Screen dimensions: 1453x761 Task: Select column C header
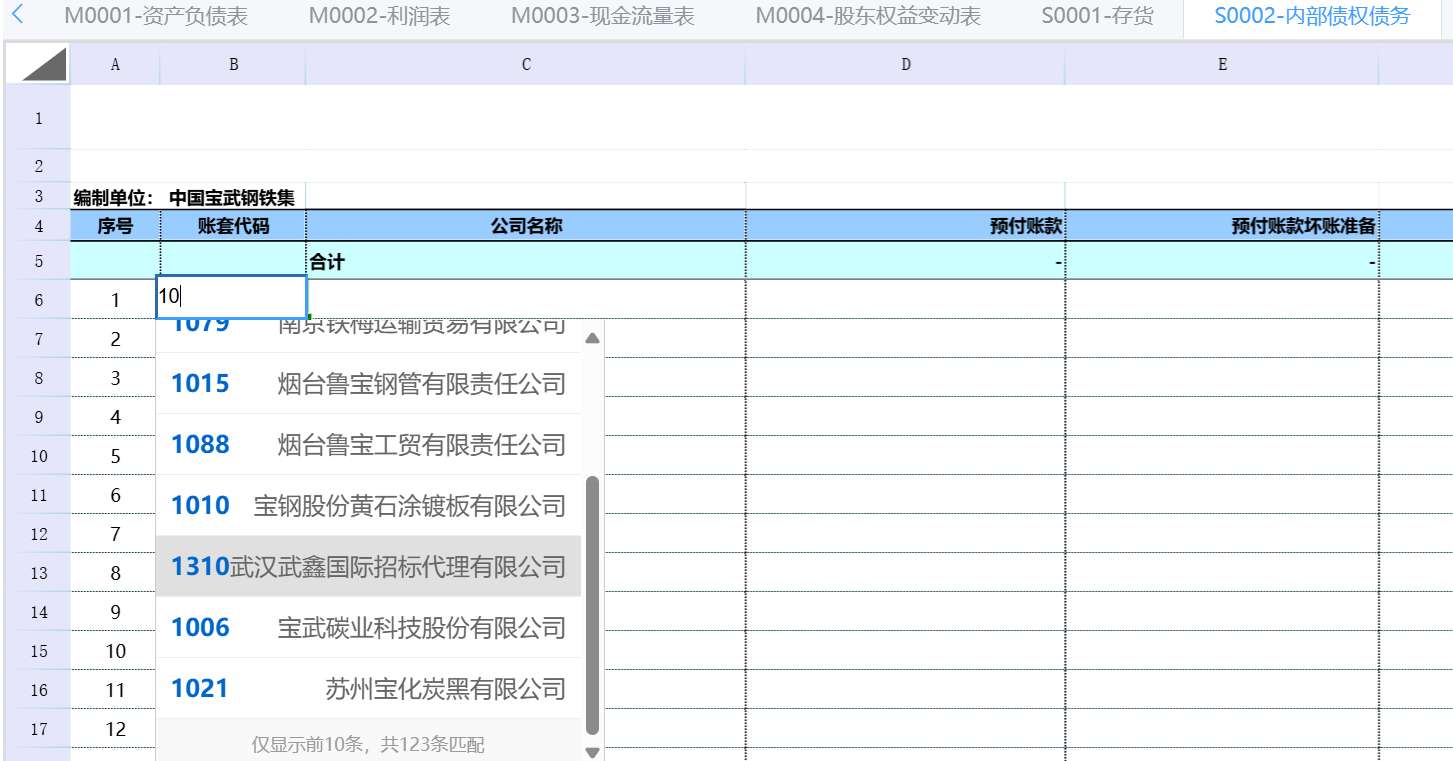coord(526,65)
